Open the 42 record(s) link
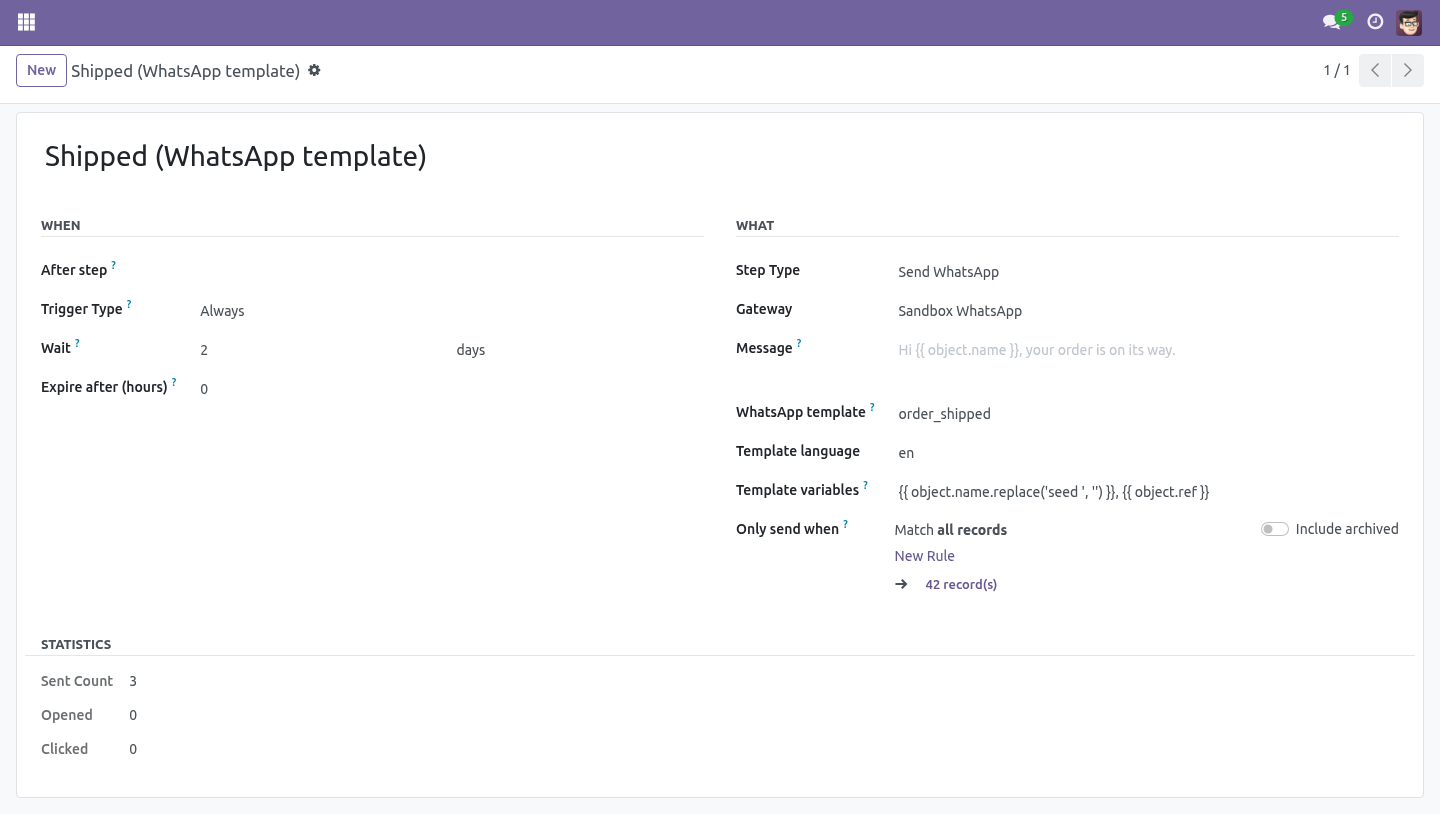Image resolution: width=1440 pixels, height=814 pixels. point(961,584)
